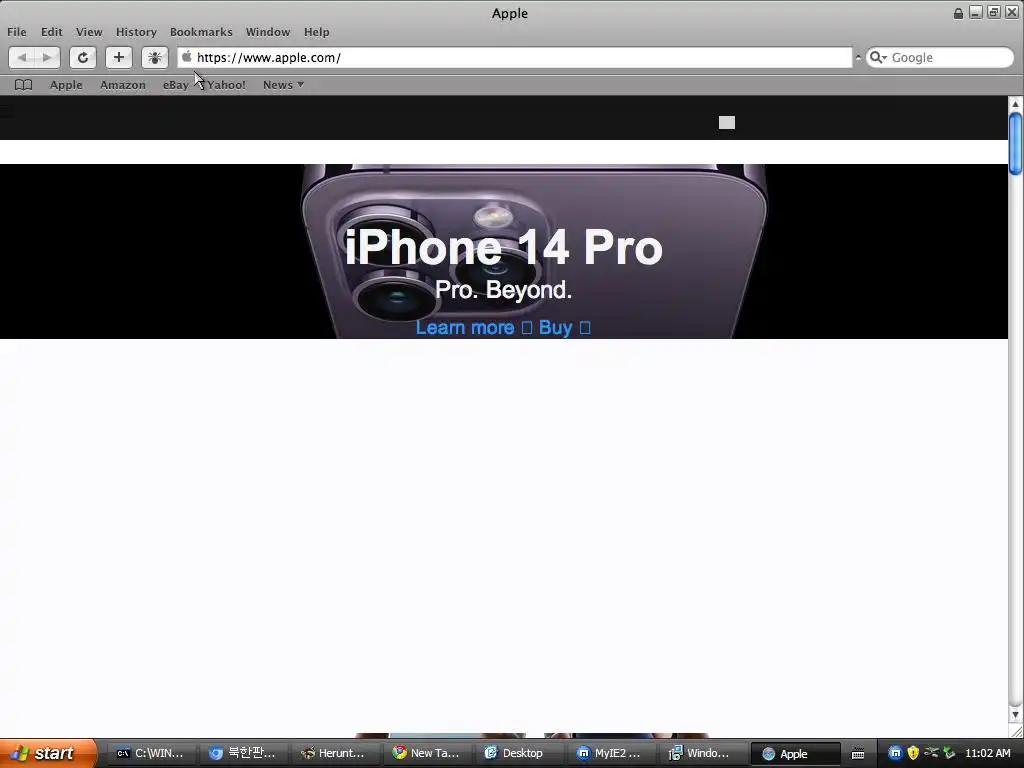The height and width of the screenshot is (768, 1024).
Task: Click the iPhone 14 Pro heading
Action: [504, 248]
